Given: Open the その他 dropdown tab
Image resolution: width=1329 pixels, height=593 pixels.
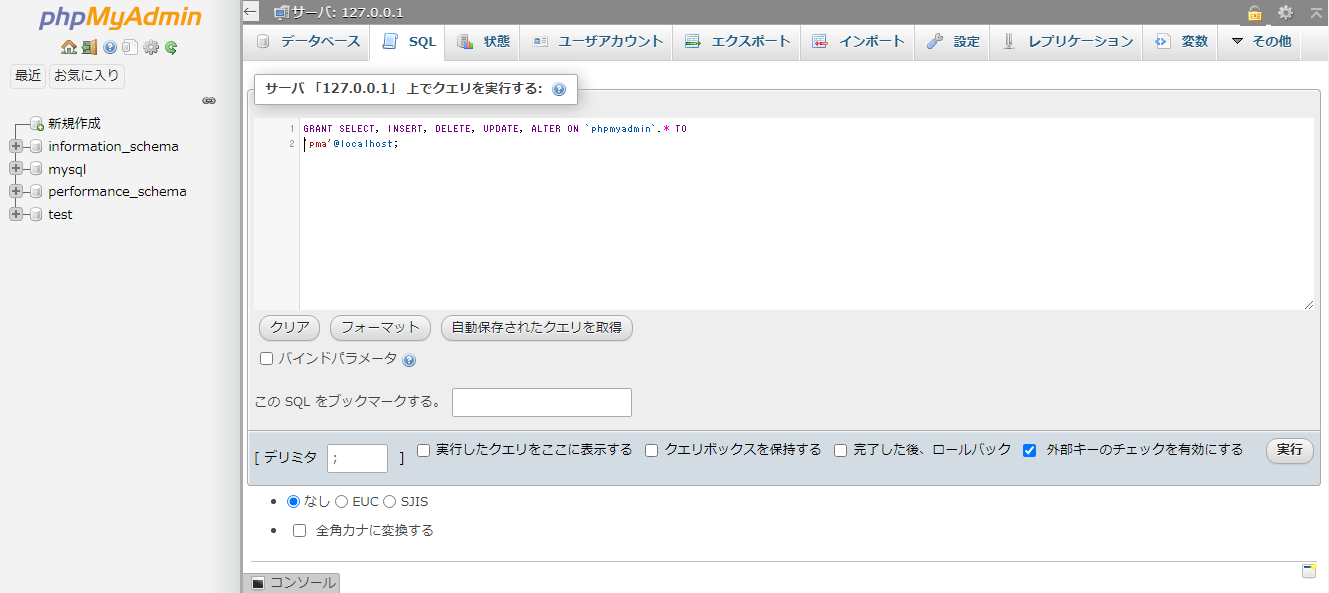Looking at the screenshot, I should (1261, 42).
